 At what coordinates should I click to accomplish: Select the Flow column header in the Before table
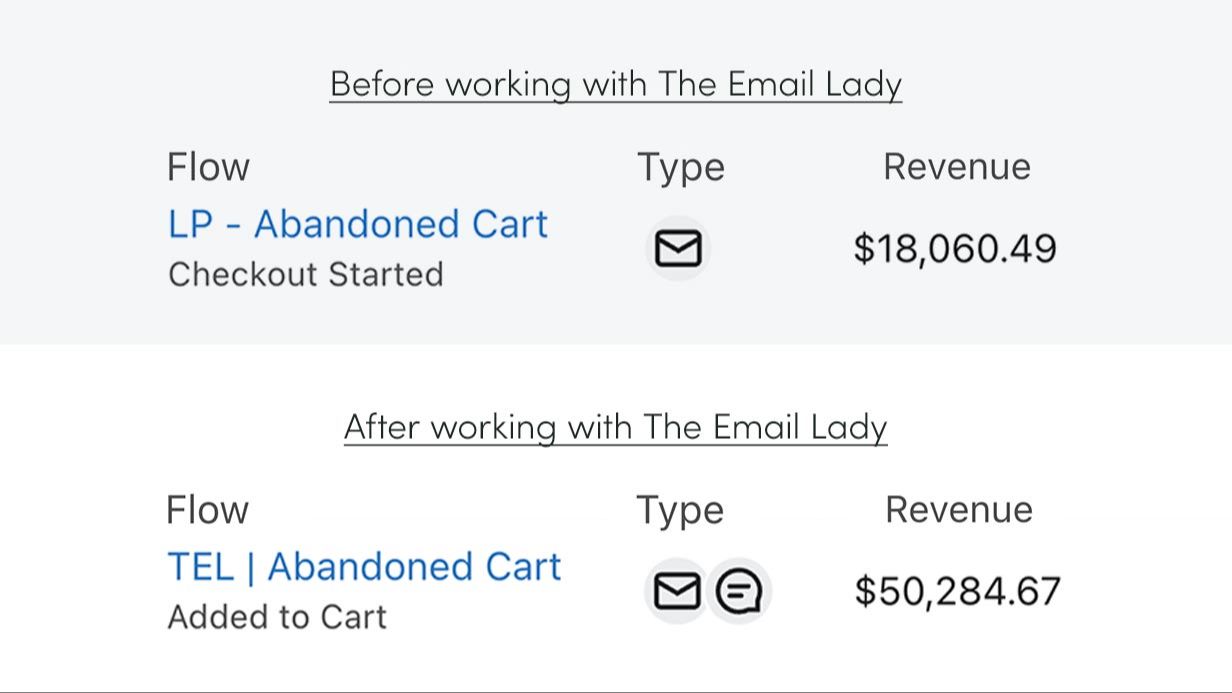click(208, 167)
